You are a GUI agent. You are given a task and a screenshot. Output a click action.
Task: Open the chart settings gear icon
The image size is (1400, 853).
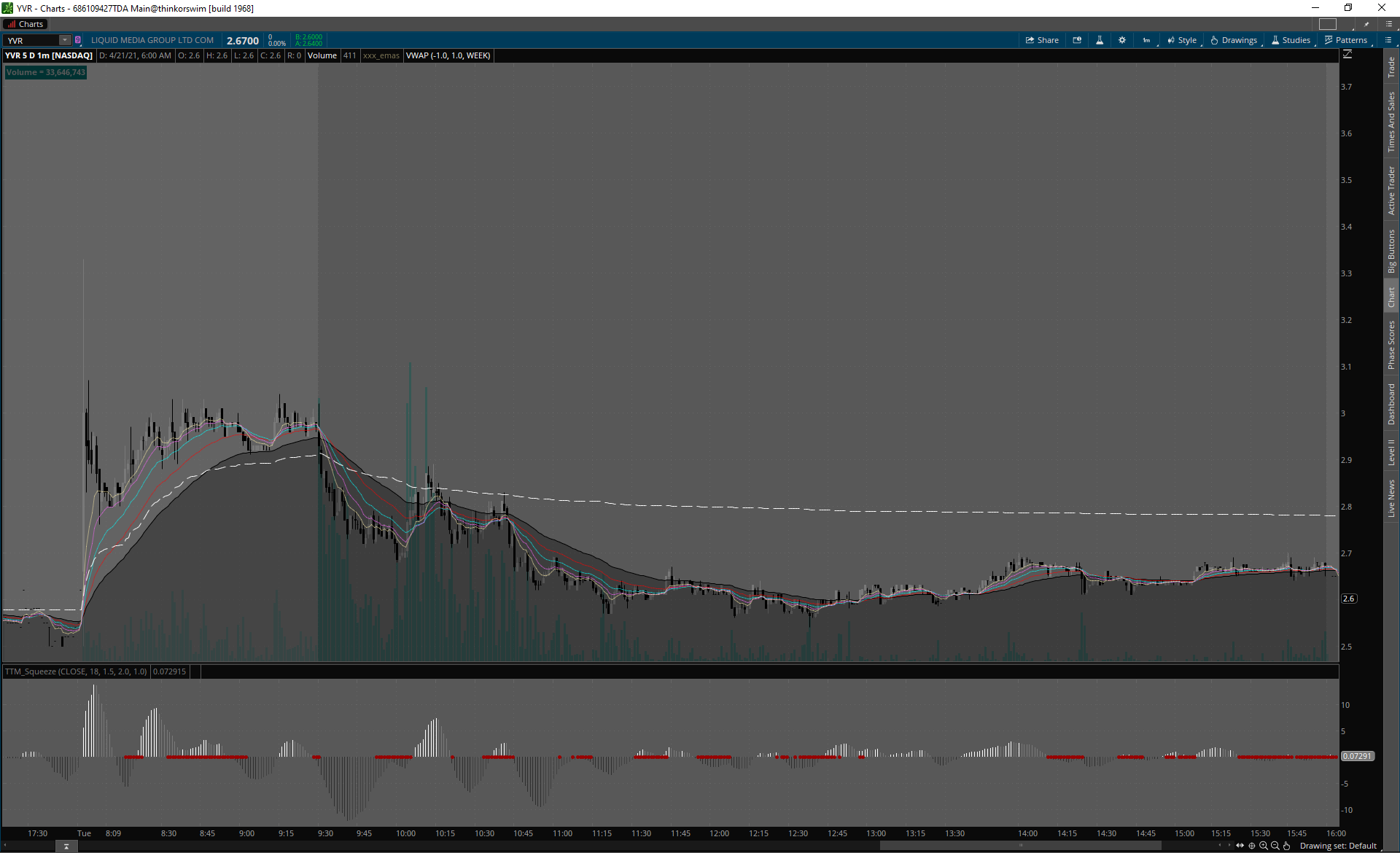click(1122, 40)
